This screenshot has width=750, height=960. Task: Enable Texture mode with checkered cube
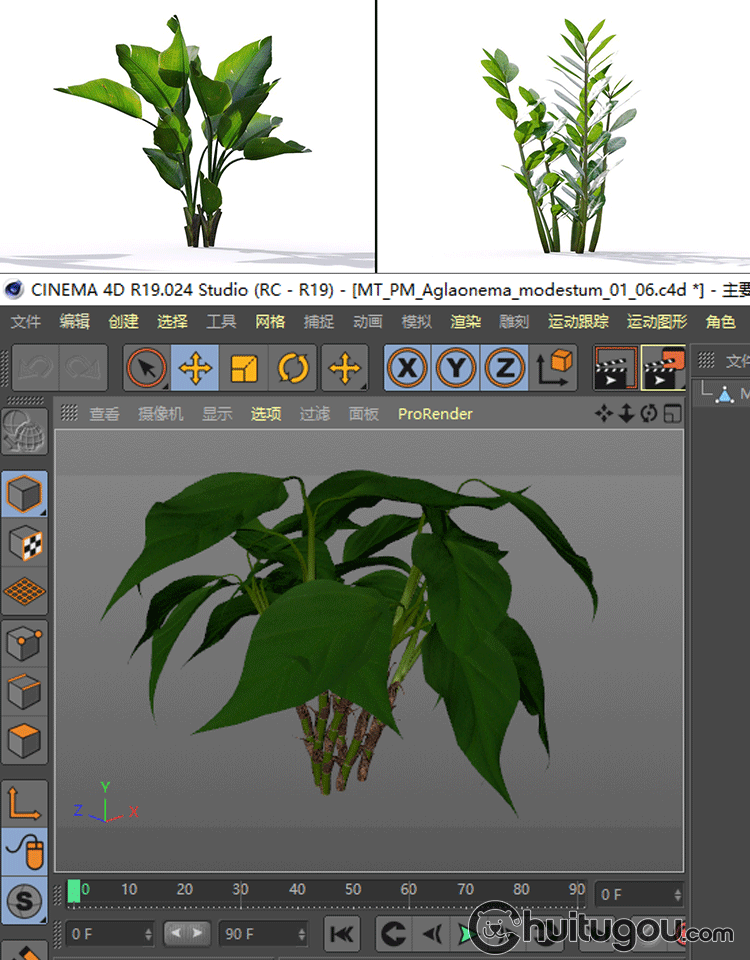click(x=25, y=543)
